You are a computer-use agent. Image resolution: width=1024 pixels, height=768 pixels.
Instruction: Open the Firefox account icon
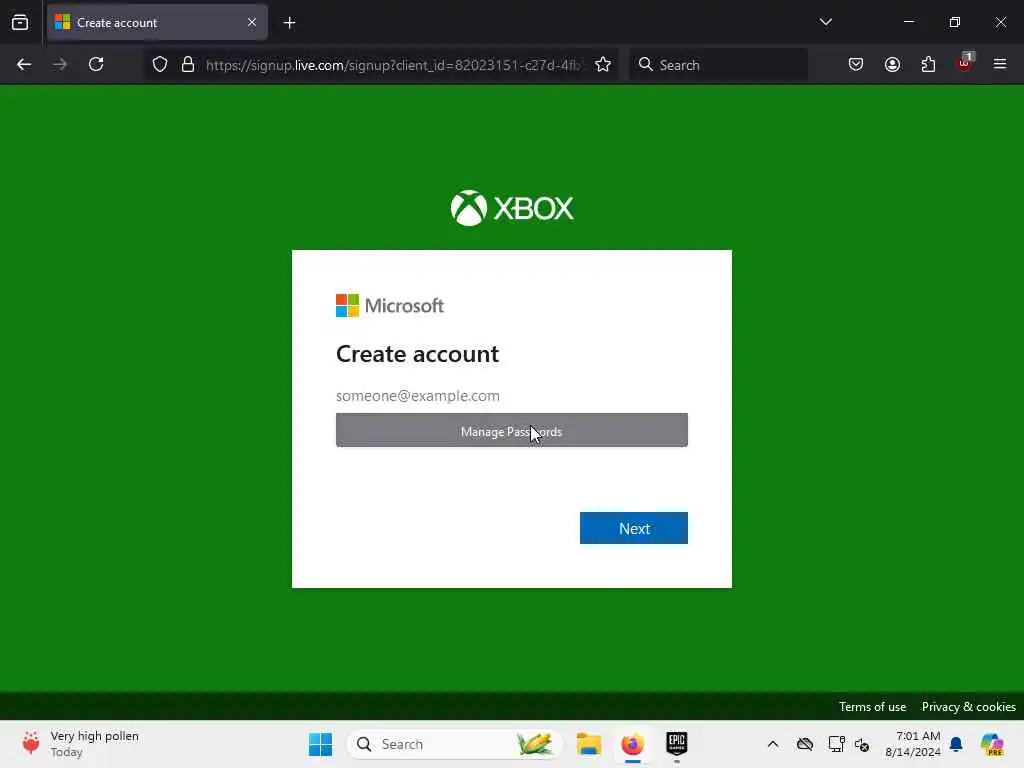coord(892,64)
